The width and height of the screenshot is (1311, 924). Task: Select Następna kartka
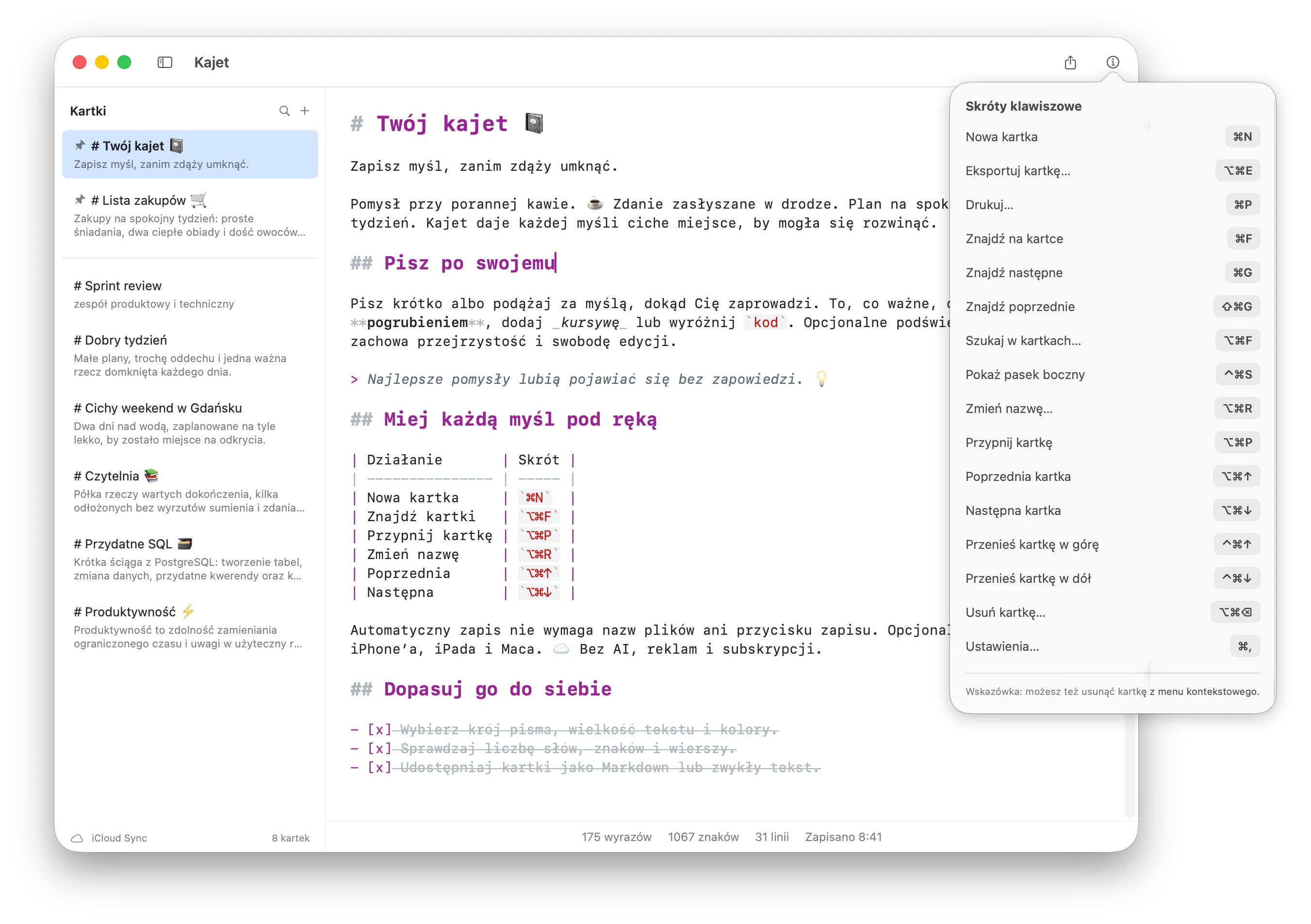1112,511
